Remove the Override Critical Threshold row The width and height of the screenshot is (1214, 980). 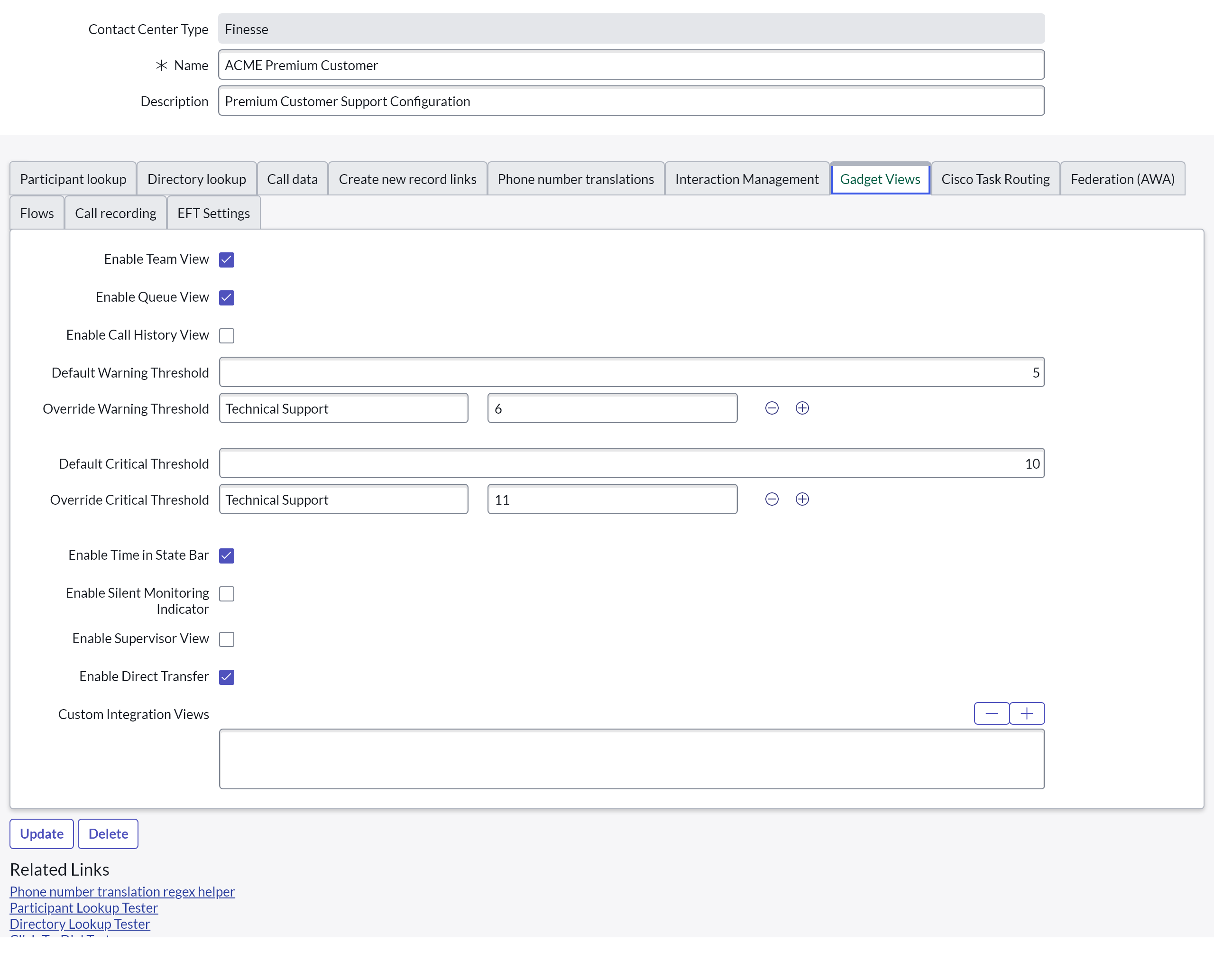click(772, 499)
